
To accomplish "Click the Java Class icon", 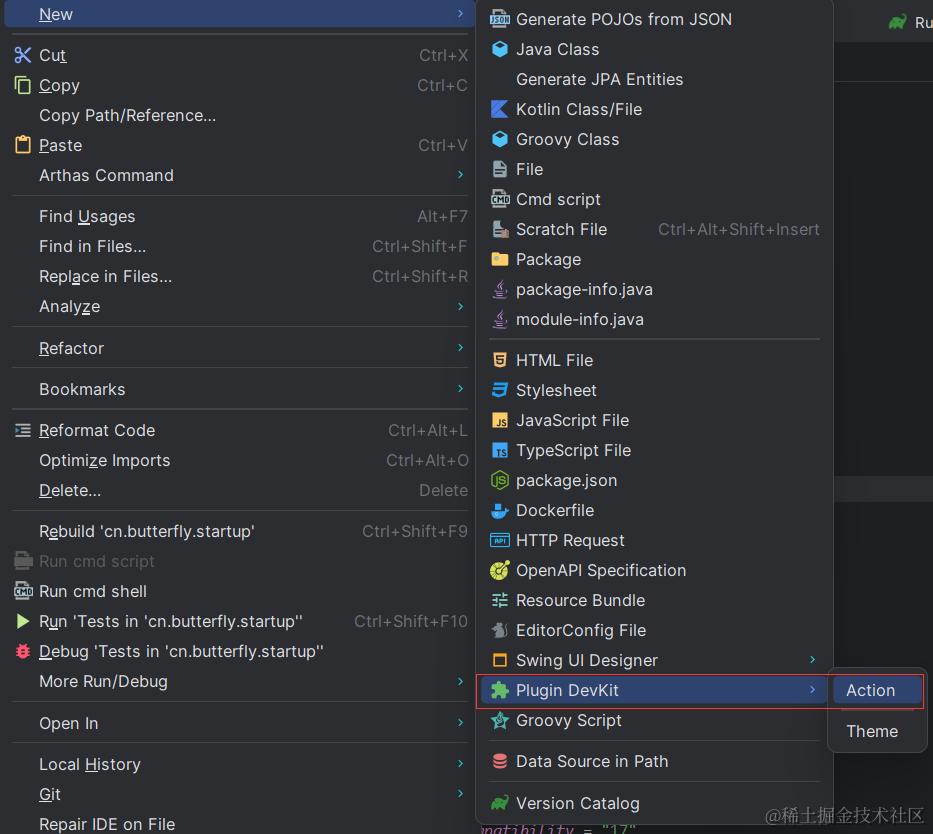I will pos(500,49).
